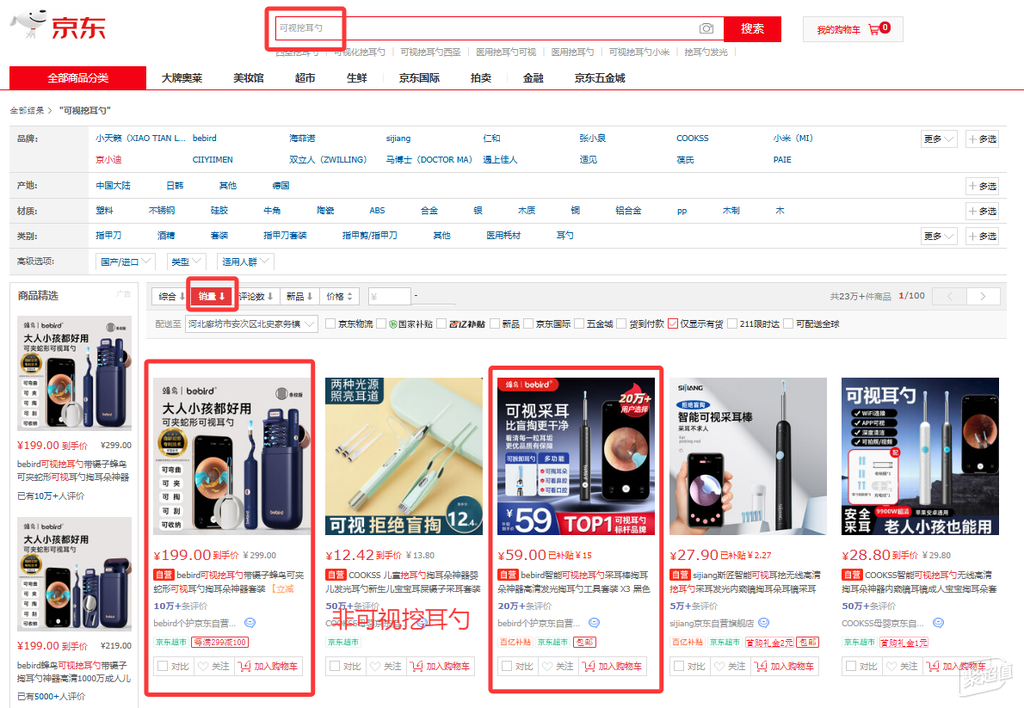Go to 大牌奥莱 in the navigation
The width and height of the screenshot is (1024, 708).
point(182,78)
